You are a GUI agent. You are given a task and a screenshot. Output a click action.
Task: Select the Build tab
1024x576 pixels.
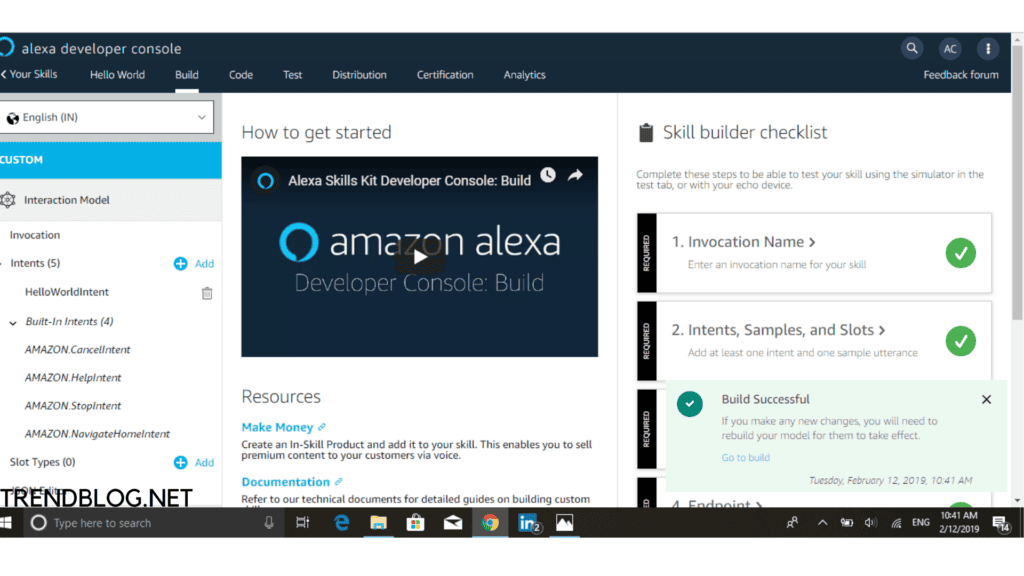[x=187, y=75]
